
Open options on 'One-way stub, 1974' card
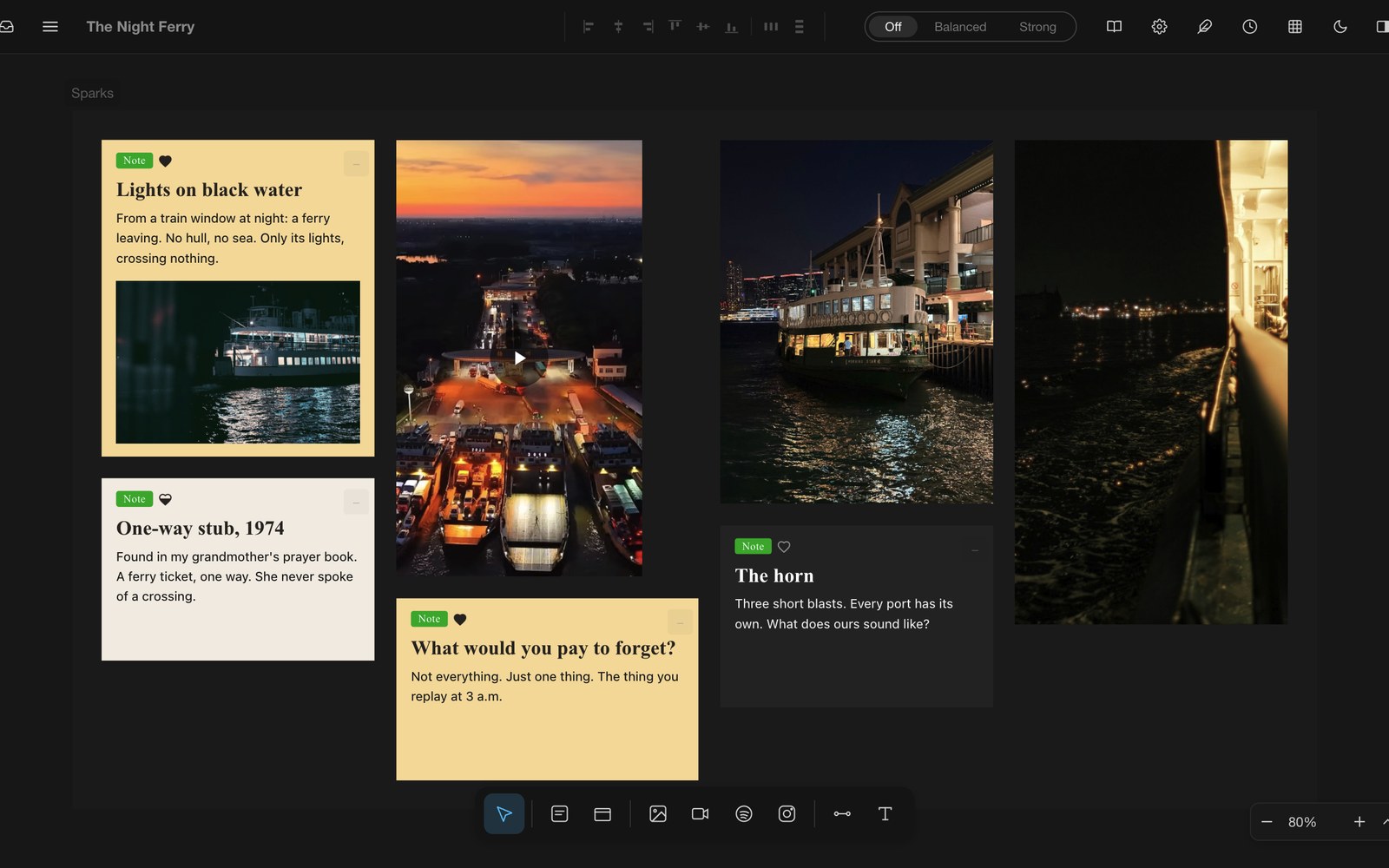(356, 503)
